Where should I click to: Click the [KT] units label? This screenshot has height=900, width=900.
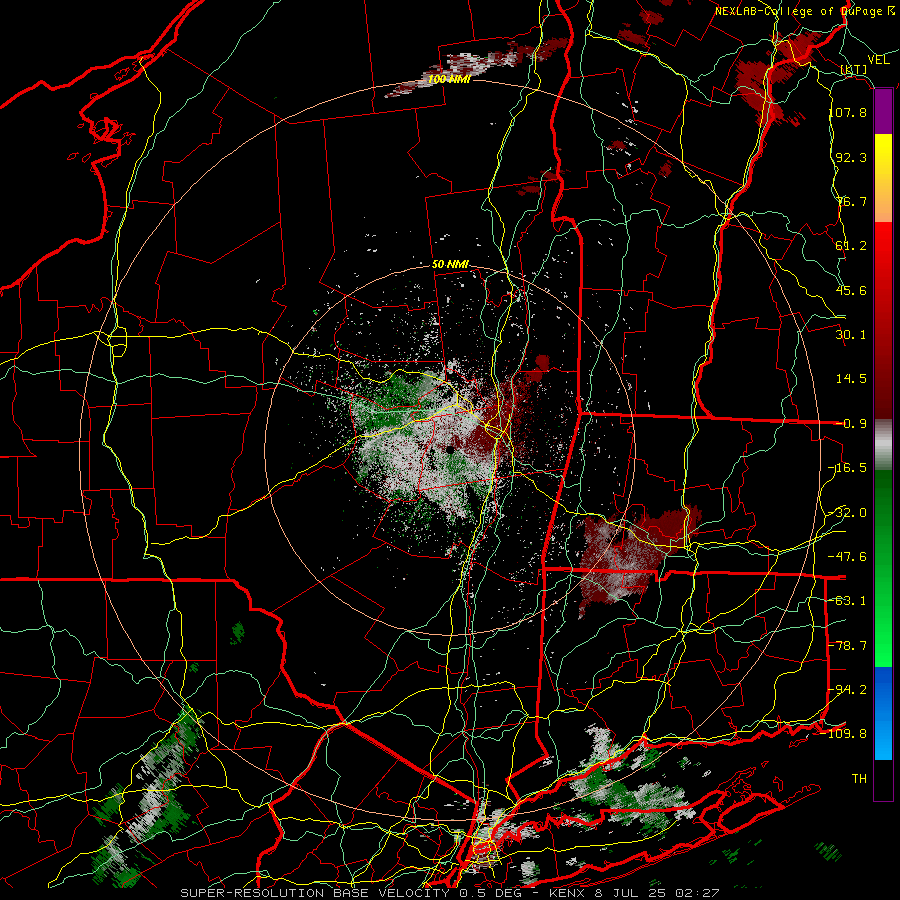854,69
